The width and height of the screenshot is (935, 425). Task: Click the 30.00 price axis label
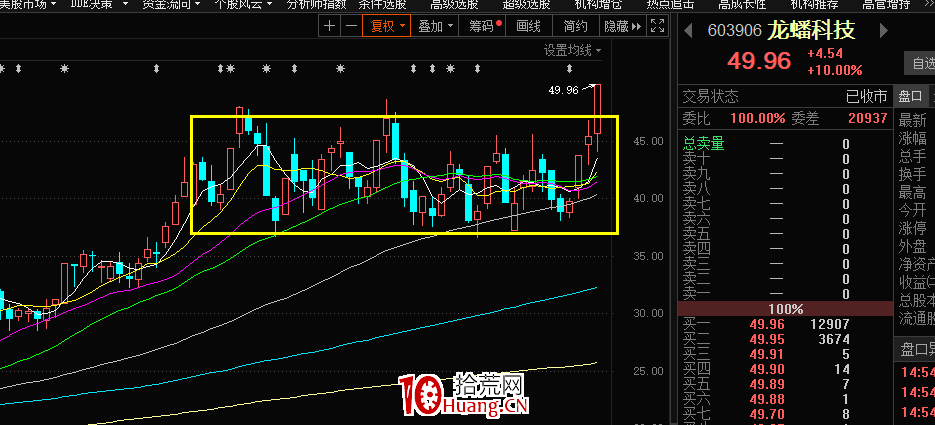648,314
